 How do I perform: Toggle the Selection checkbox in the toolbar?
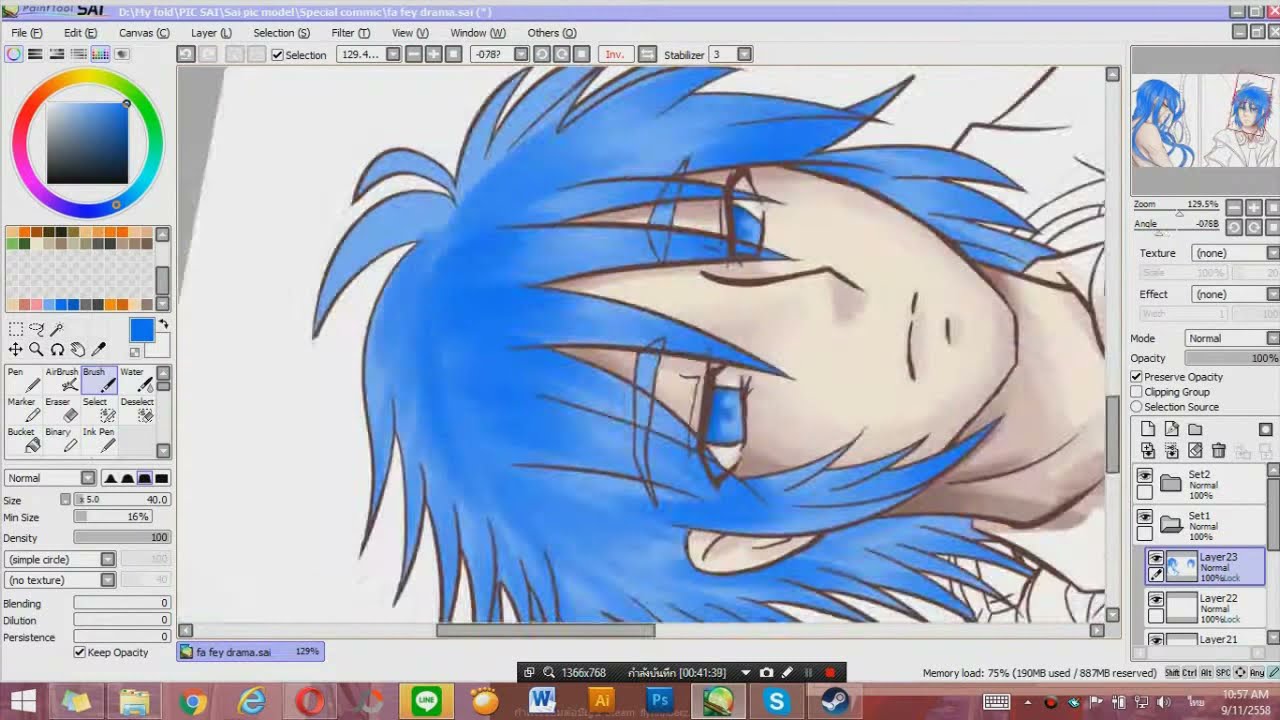(x=278, y=55)
